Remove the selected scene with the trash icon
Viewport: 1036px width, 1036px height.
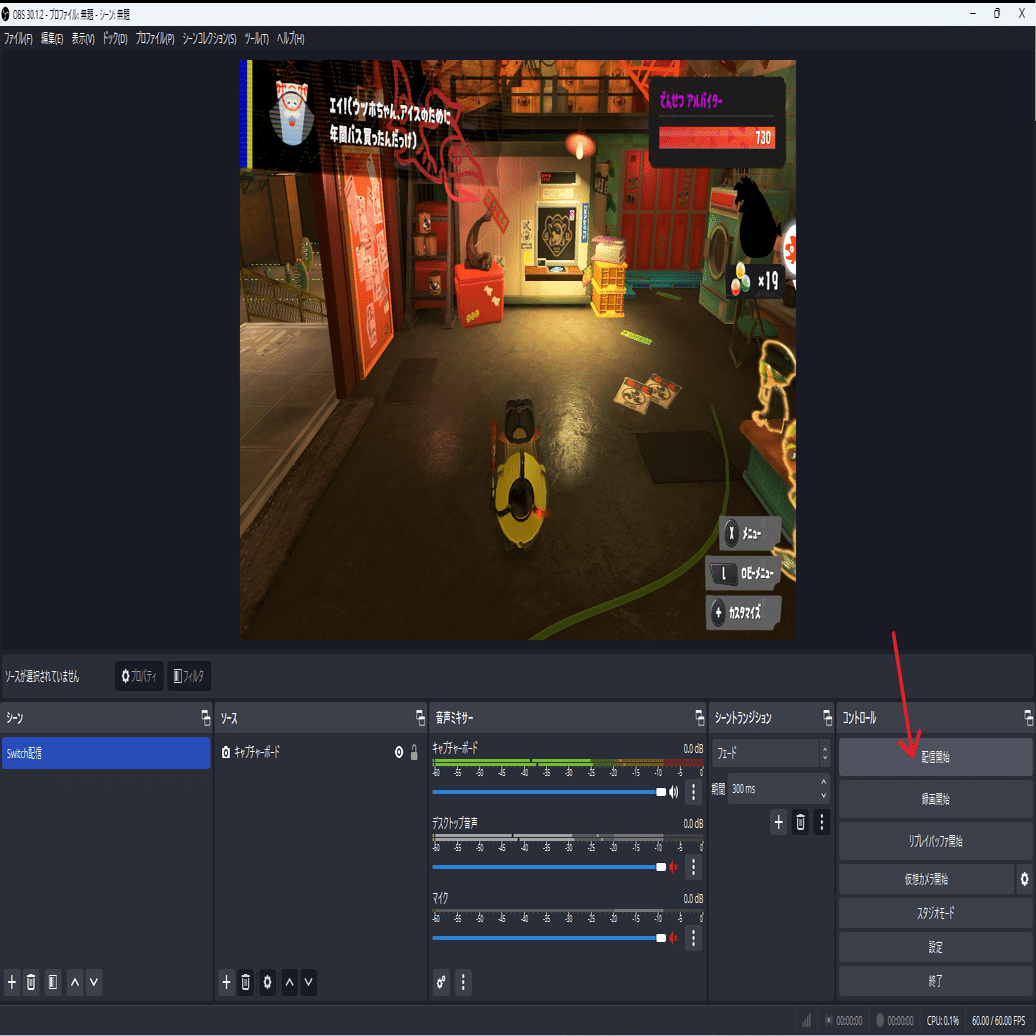[x=31, y=982]
